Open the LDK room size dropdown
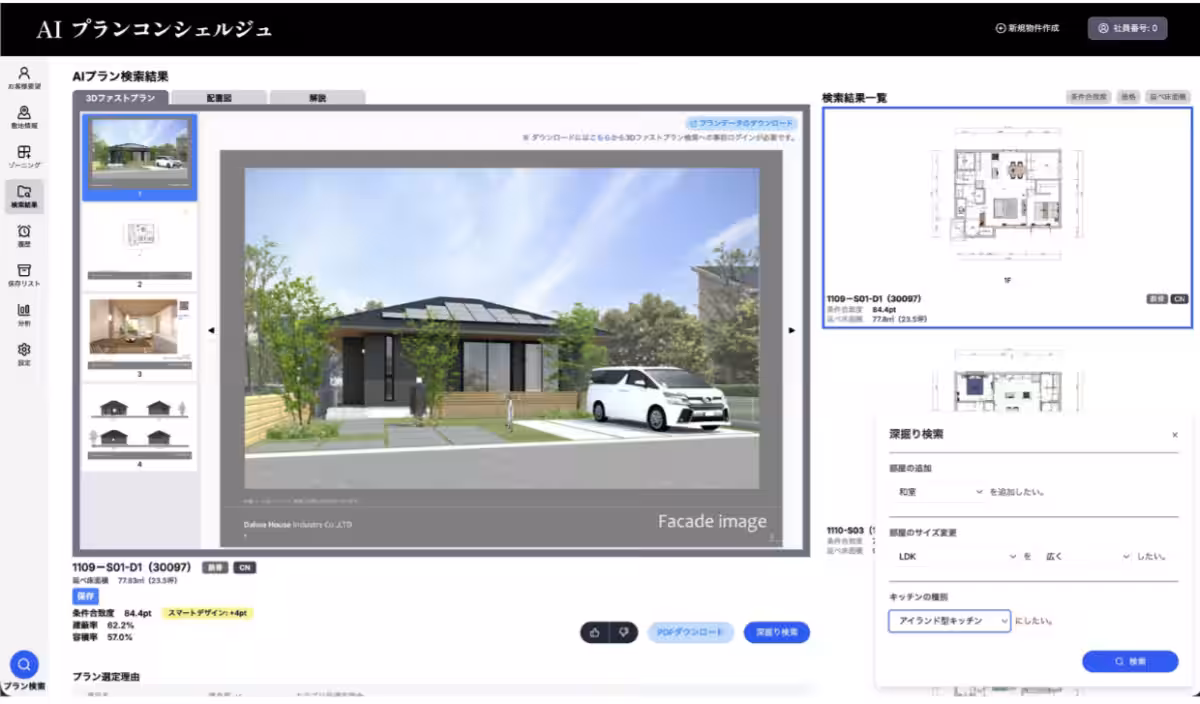 pos(953,556)
